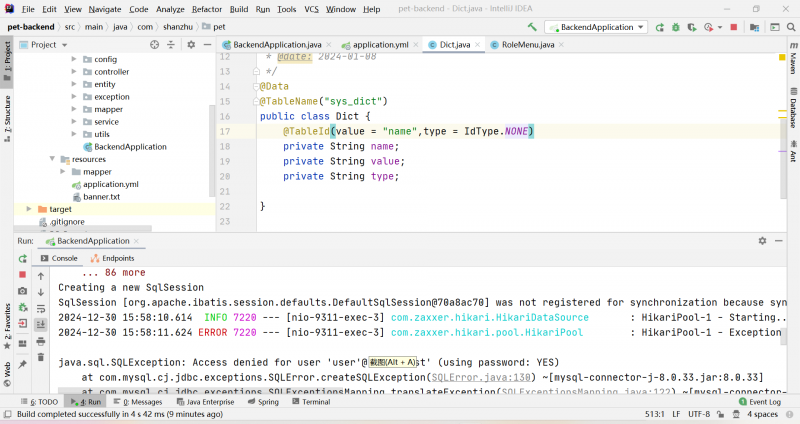Rerun application from Run panel sidebar
Viewport: 800px width, 424px height.
(22, 259)
